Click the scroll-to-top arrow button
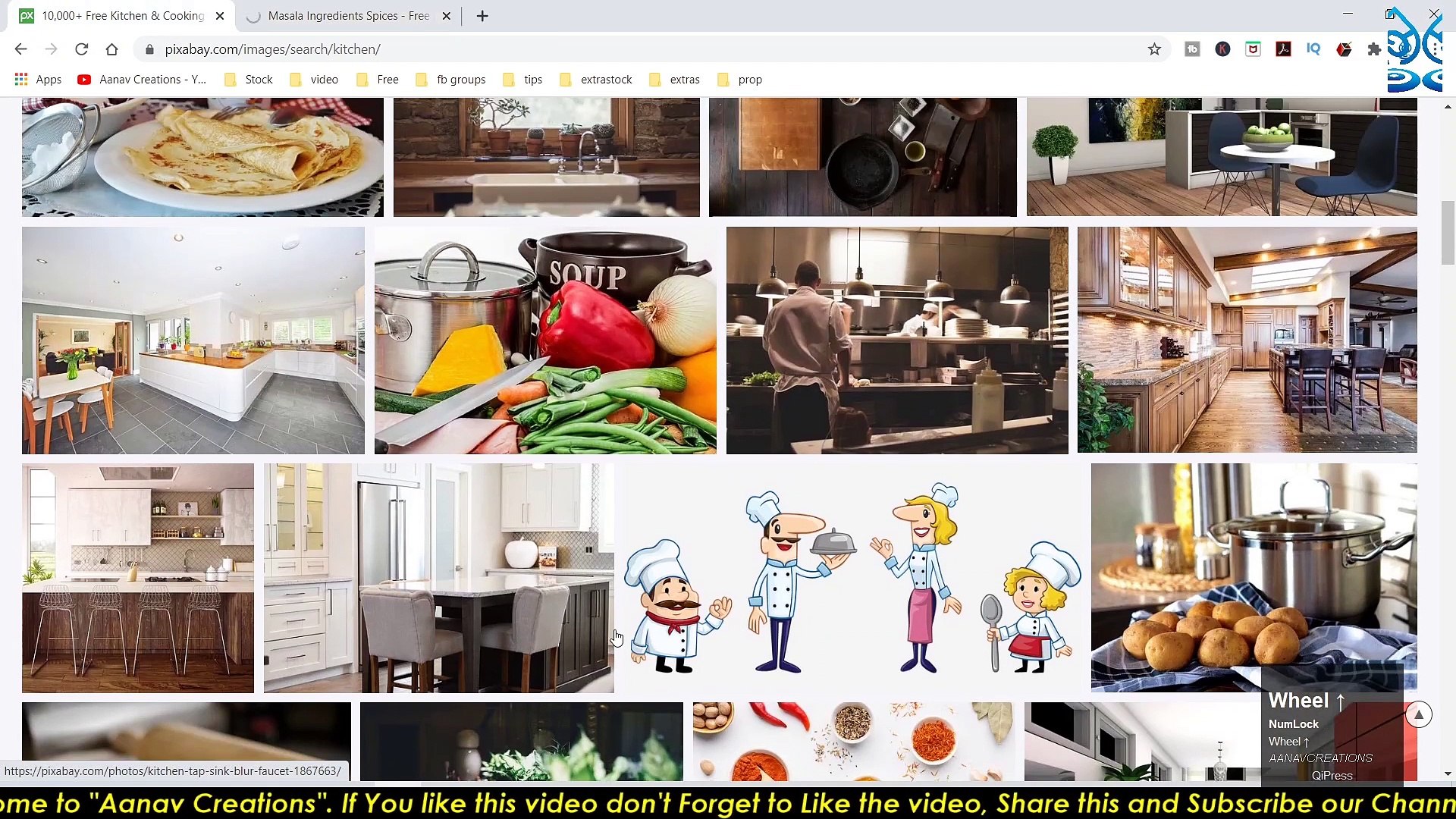Viewport: 1456px width, 819px height. pyautogui.click(x=1418, y=714)
